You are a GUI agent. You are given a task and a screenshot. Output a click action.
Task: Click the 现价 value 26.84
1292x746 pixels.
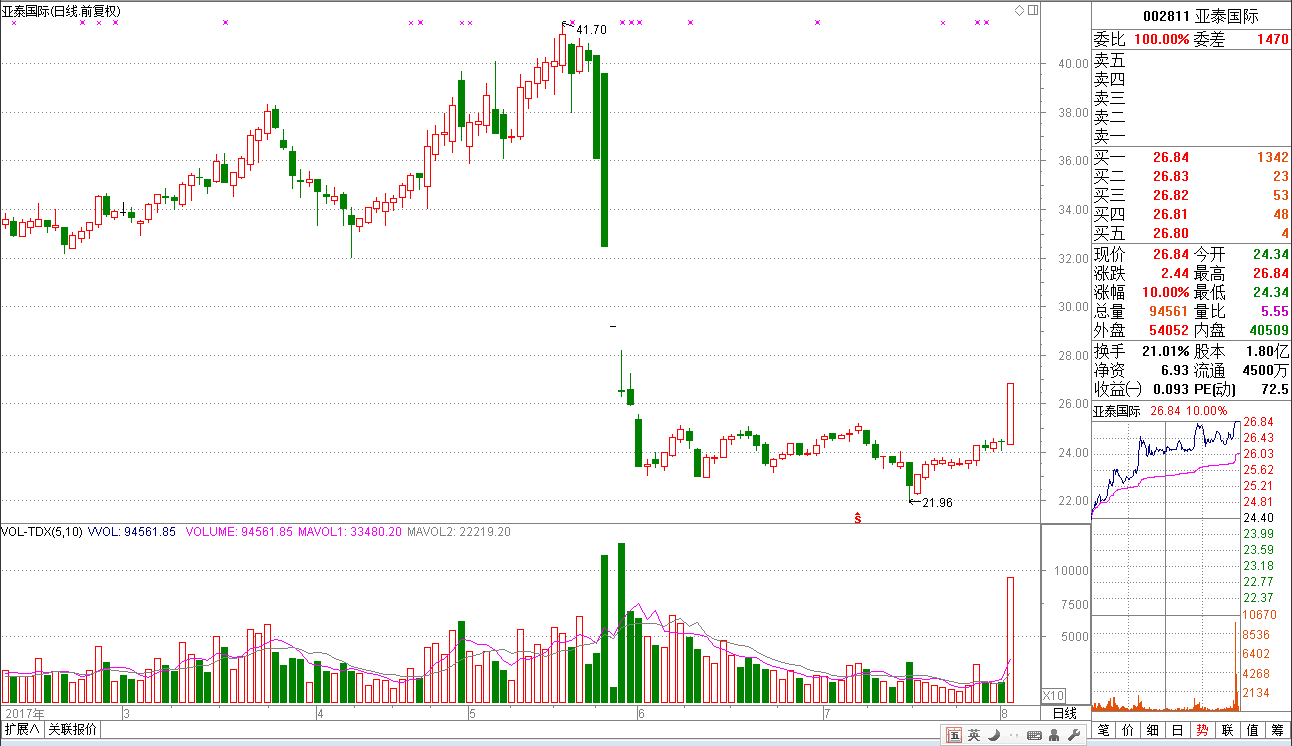pos(1170,255)
